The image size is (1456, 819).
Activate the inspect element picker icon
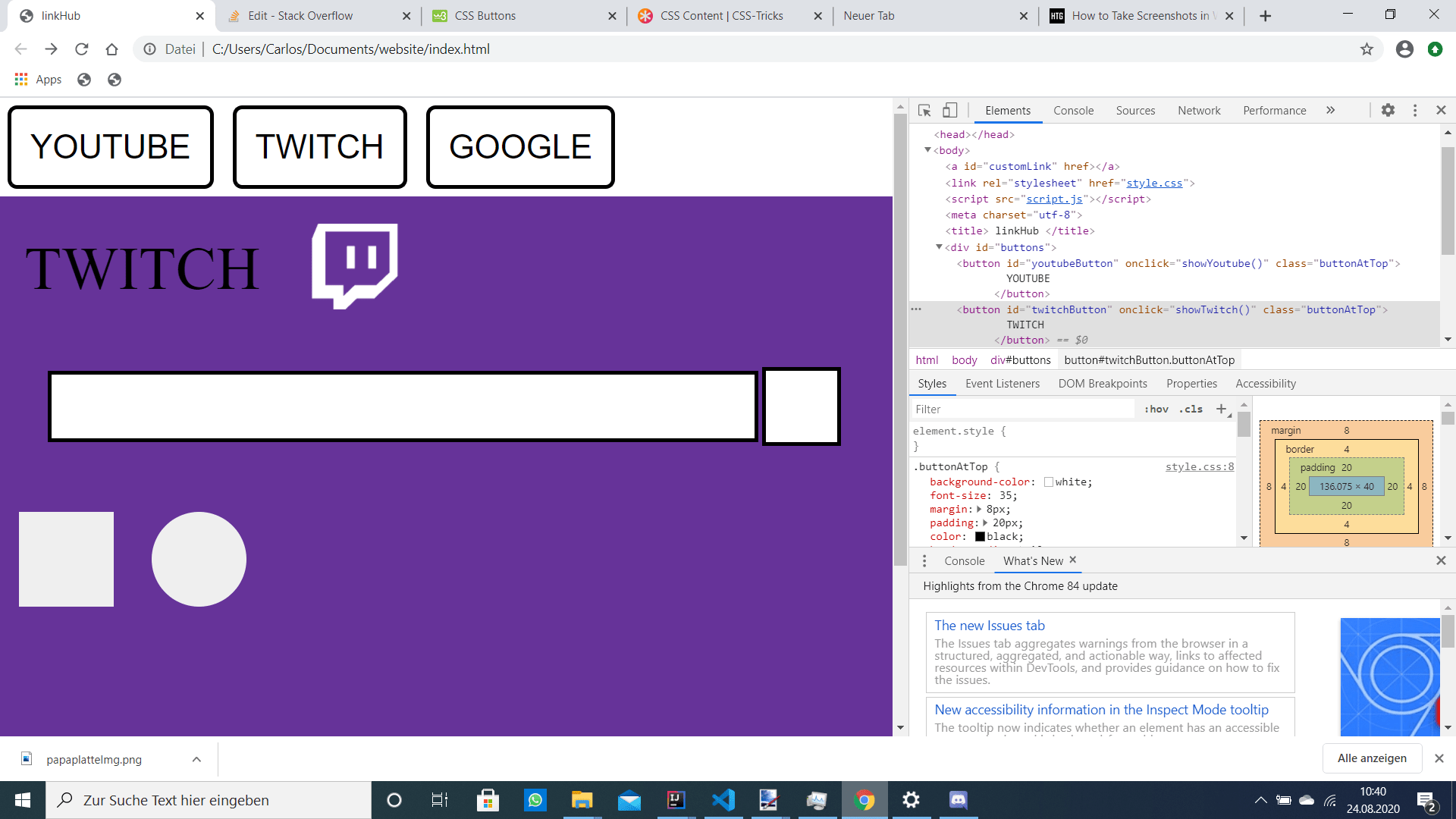(924, 111)
